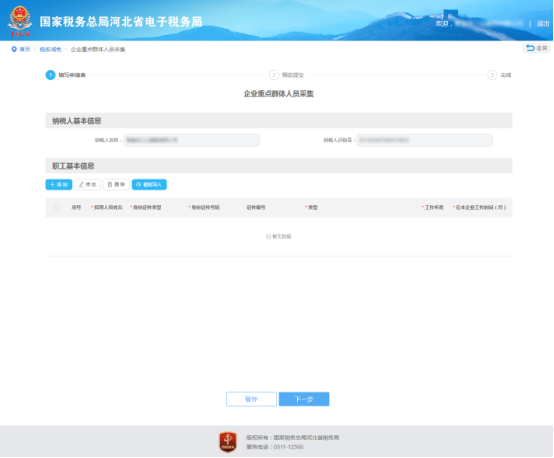The width and height of the screenshot is (554, 458).
Task: Click the 企业重点群体人员采集 page title
Action: 278,94
